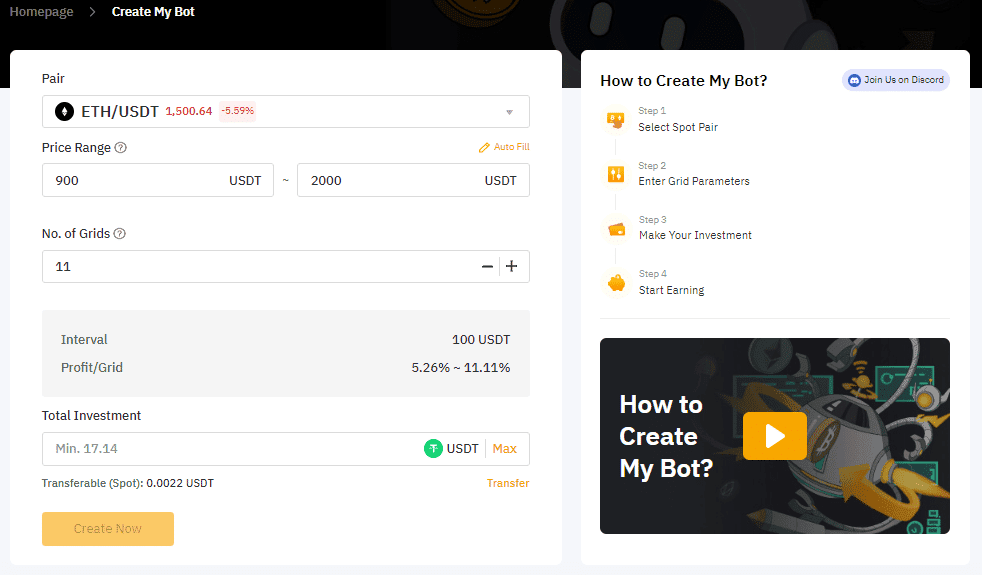Viewport: 982px width, 575px height.
Task: Click the No. of Grids help icon
Action: (120, 234)
